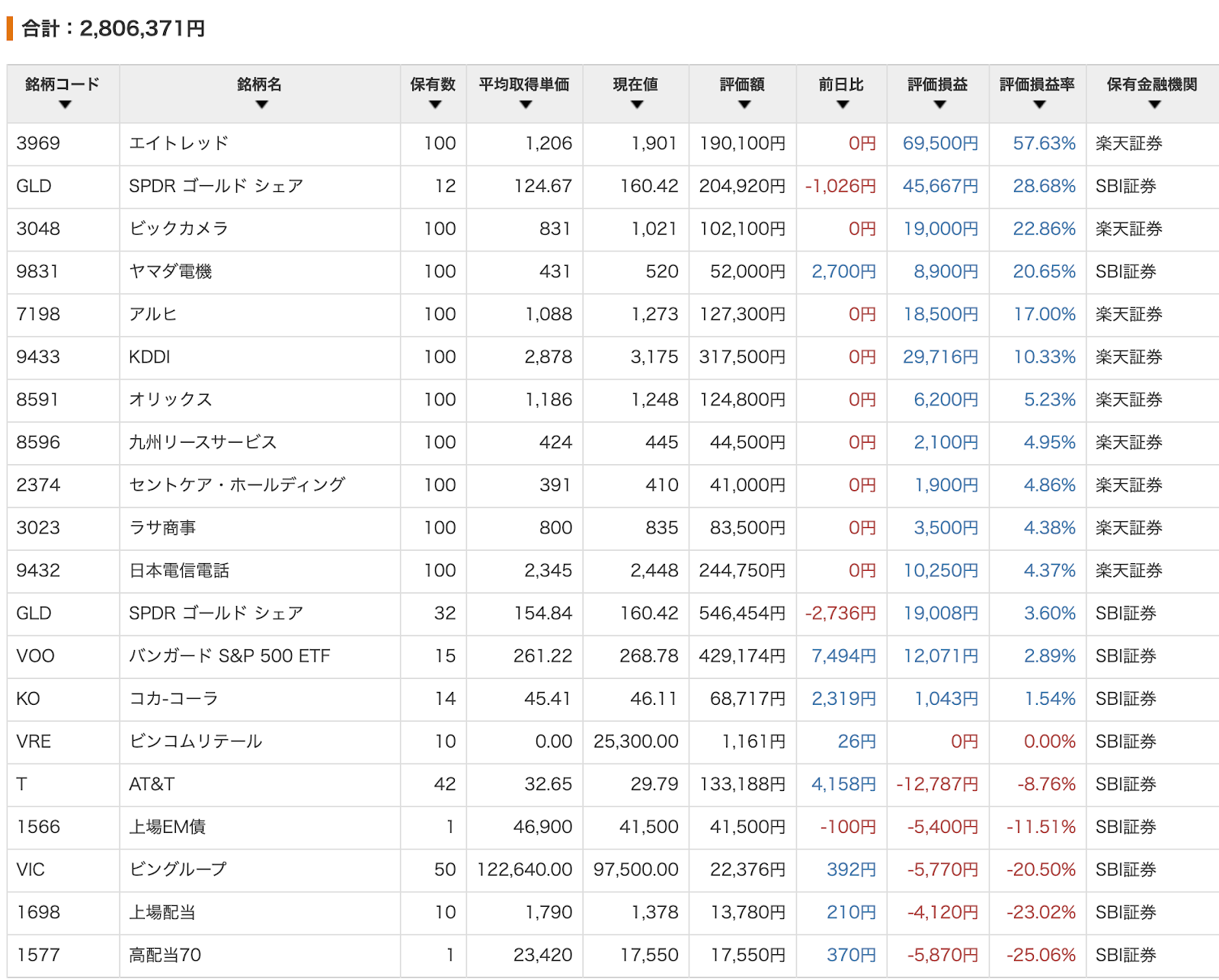This screenshot has height=980, width=1219.
Task: Select 上場EM債 fund name
Action: 168,826
